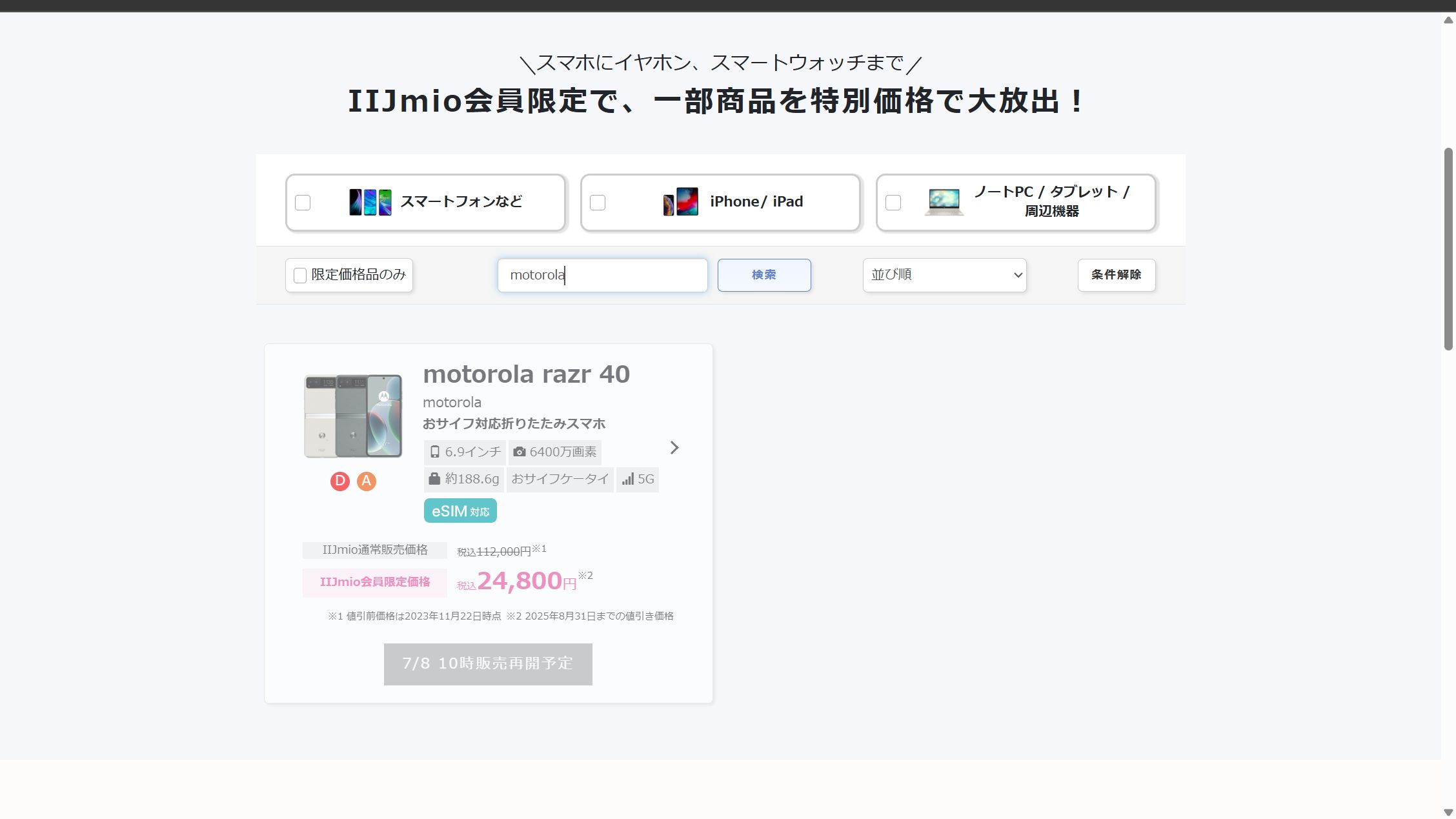Image resolution: width=1456 pixels, height=819 pixels.
Task: Click the orange A carrier badge
Action: (x=367, y=481)
